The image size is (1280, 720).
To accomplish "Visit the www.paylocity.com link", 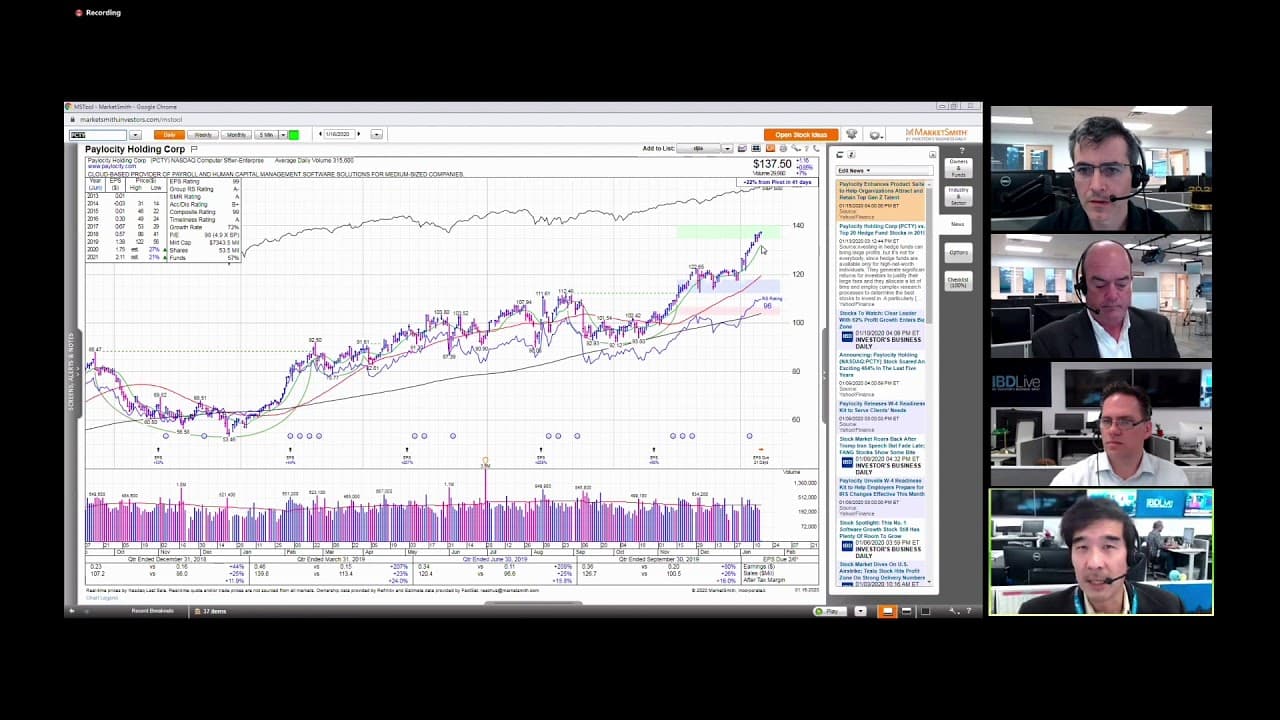I will pyautogui.click(x=111, y=166).
